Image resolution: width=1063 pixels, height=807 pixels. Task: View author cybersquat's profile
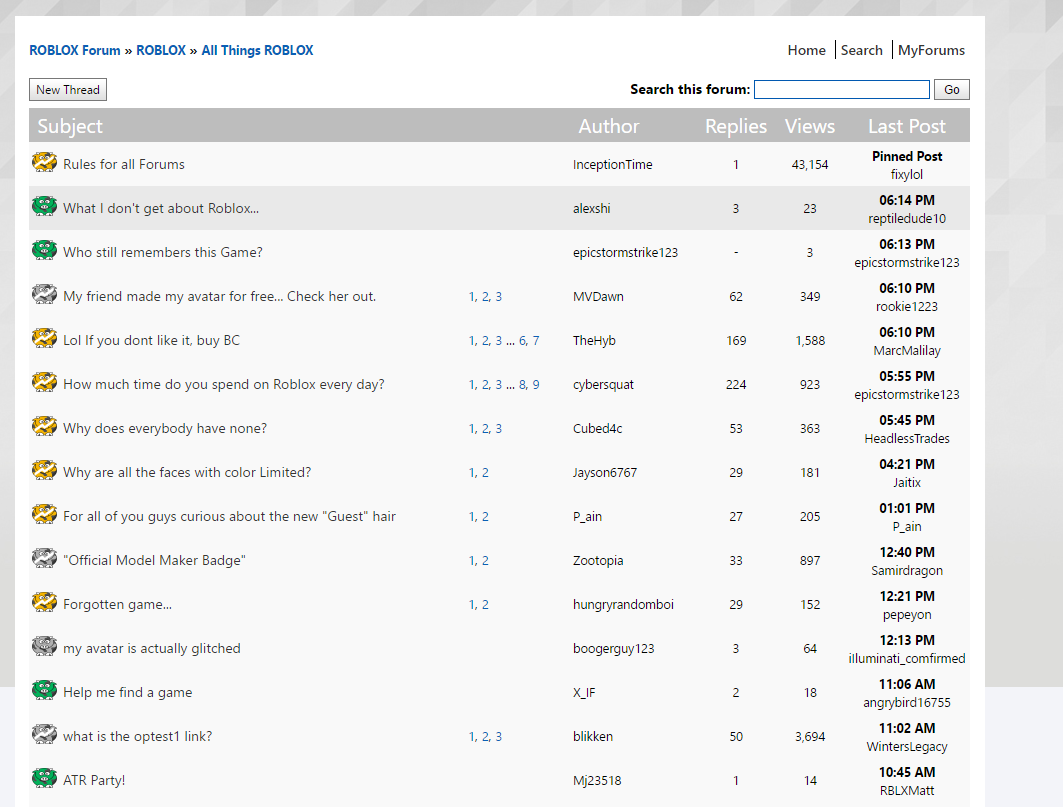click(603, 385)
